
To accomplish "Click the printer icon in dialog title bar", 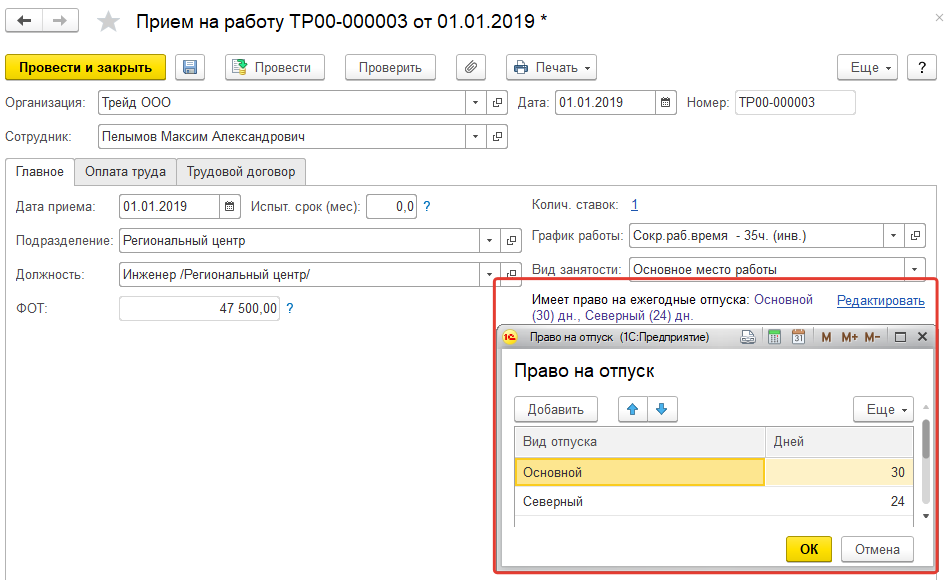I will pos(748,337).
